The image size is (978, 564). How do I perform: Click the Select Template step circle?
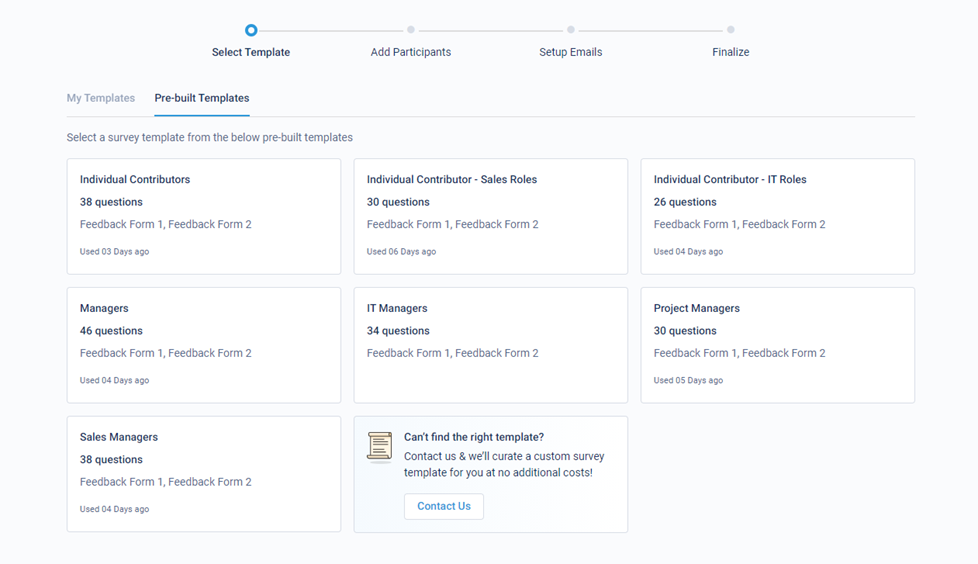251,30
